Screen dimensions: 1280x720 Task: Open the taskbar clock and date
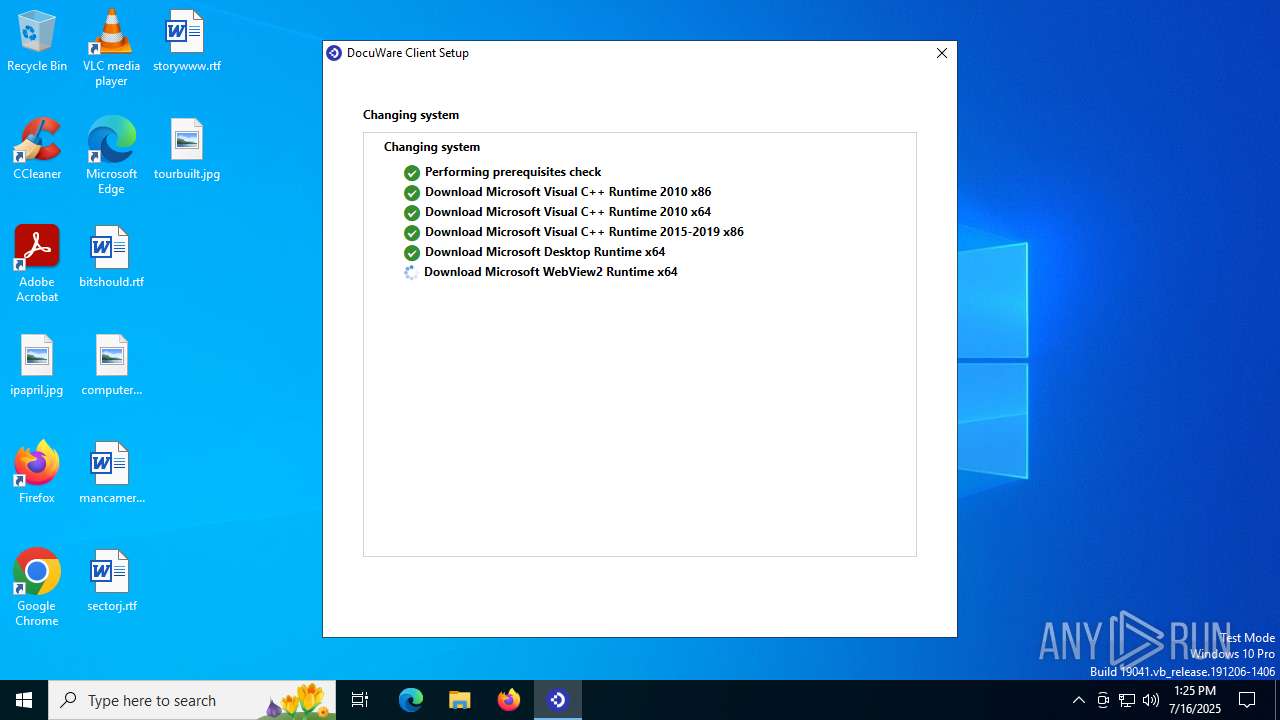pos(1196,700)
